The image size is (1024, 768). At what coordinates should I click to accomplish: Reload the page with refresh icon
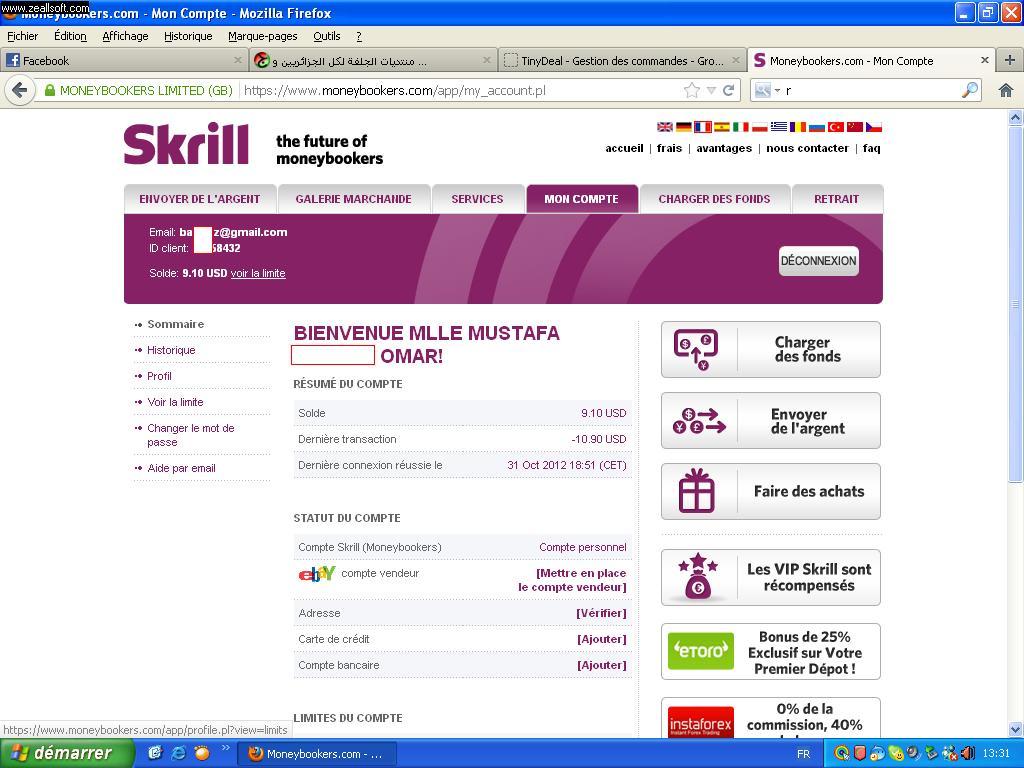pyautogui.click(x=729, y=90)
